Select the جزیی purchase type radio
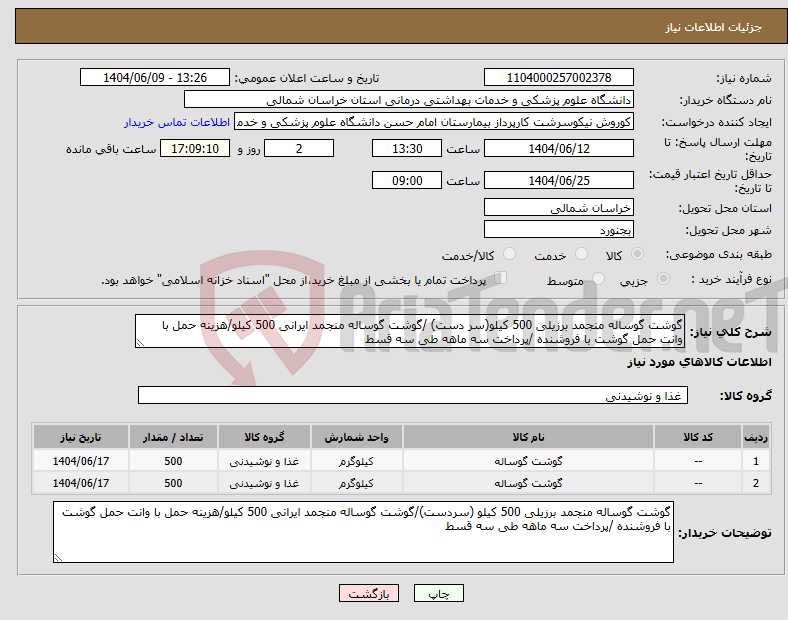This screenshot has height=620, width=788. click(x=663, y=279)
